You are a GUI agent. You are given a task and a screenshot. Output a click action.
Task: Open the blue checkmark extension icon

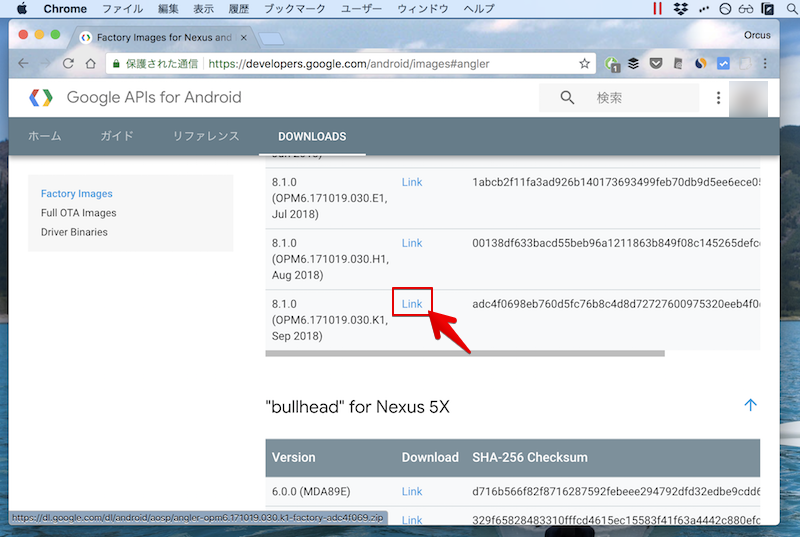723,63
